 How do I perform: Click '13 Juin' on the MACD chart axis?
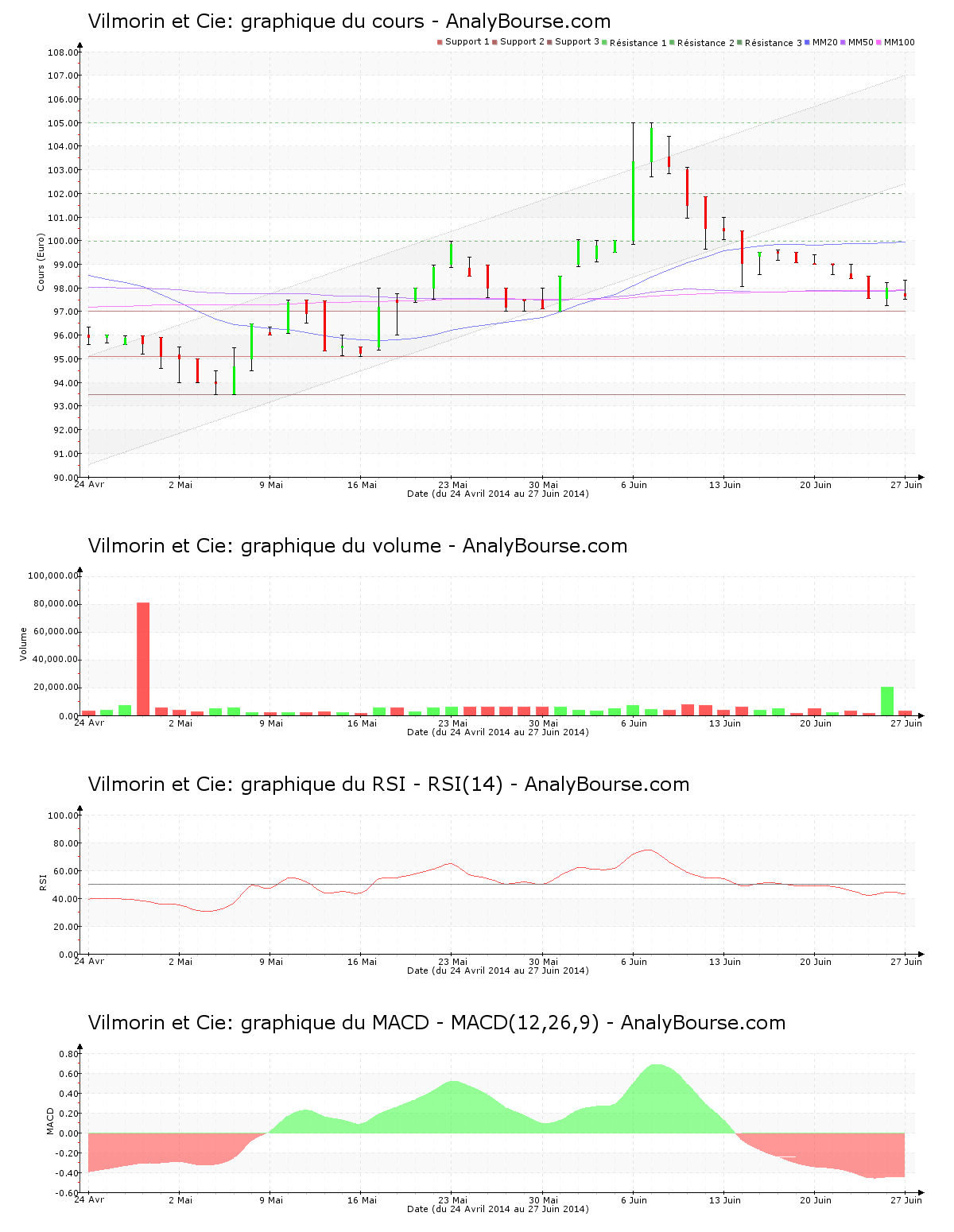[725, 1200]
